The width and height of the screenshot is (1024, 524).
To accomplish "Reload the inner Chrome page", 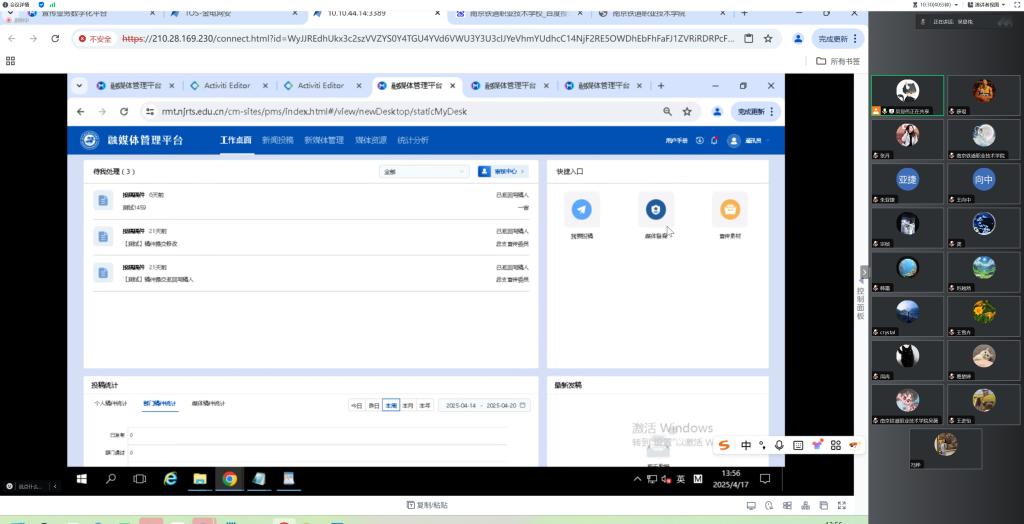I will pos(123,112).
